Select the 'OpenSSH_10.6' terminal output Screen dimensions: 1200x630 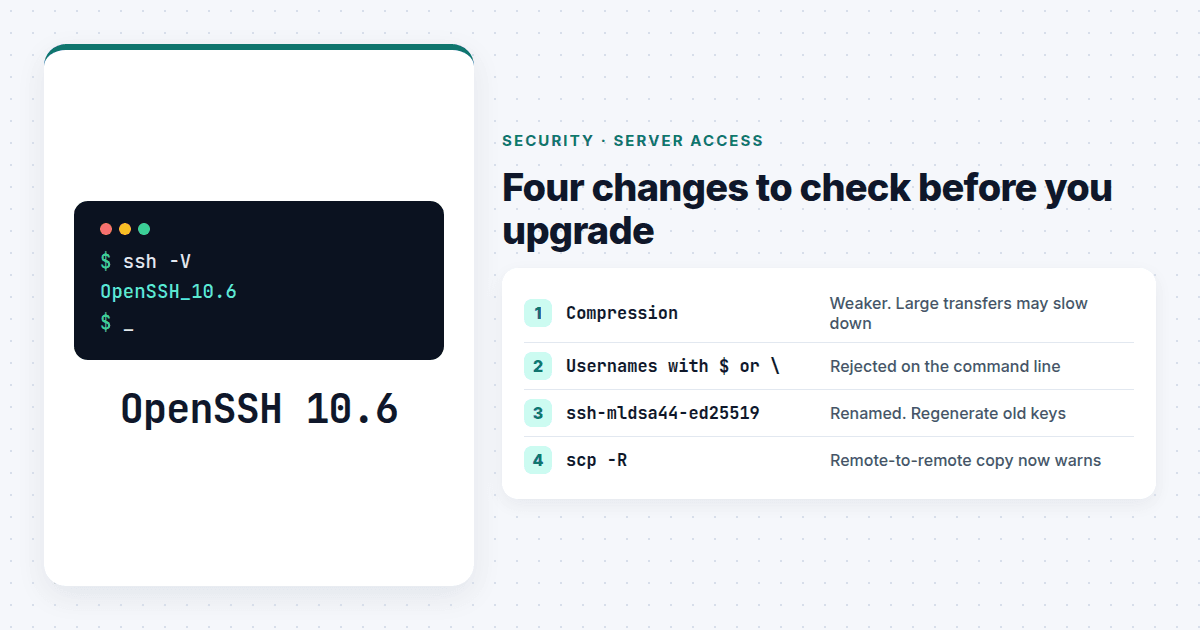168,292
